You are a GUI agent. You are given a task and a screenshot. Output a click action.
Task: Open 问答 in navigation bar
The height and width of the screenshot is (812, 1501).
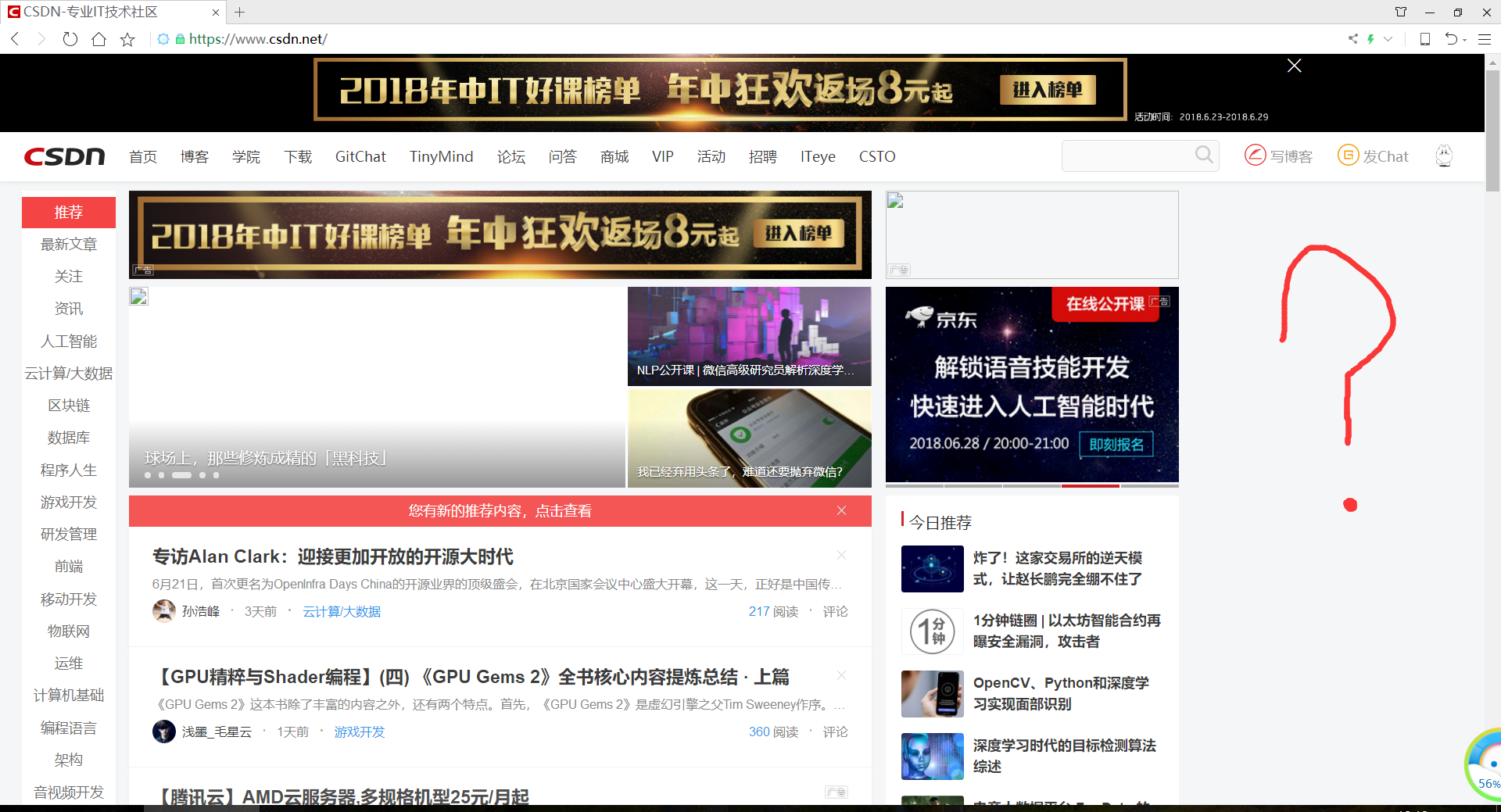563,157
